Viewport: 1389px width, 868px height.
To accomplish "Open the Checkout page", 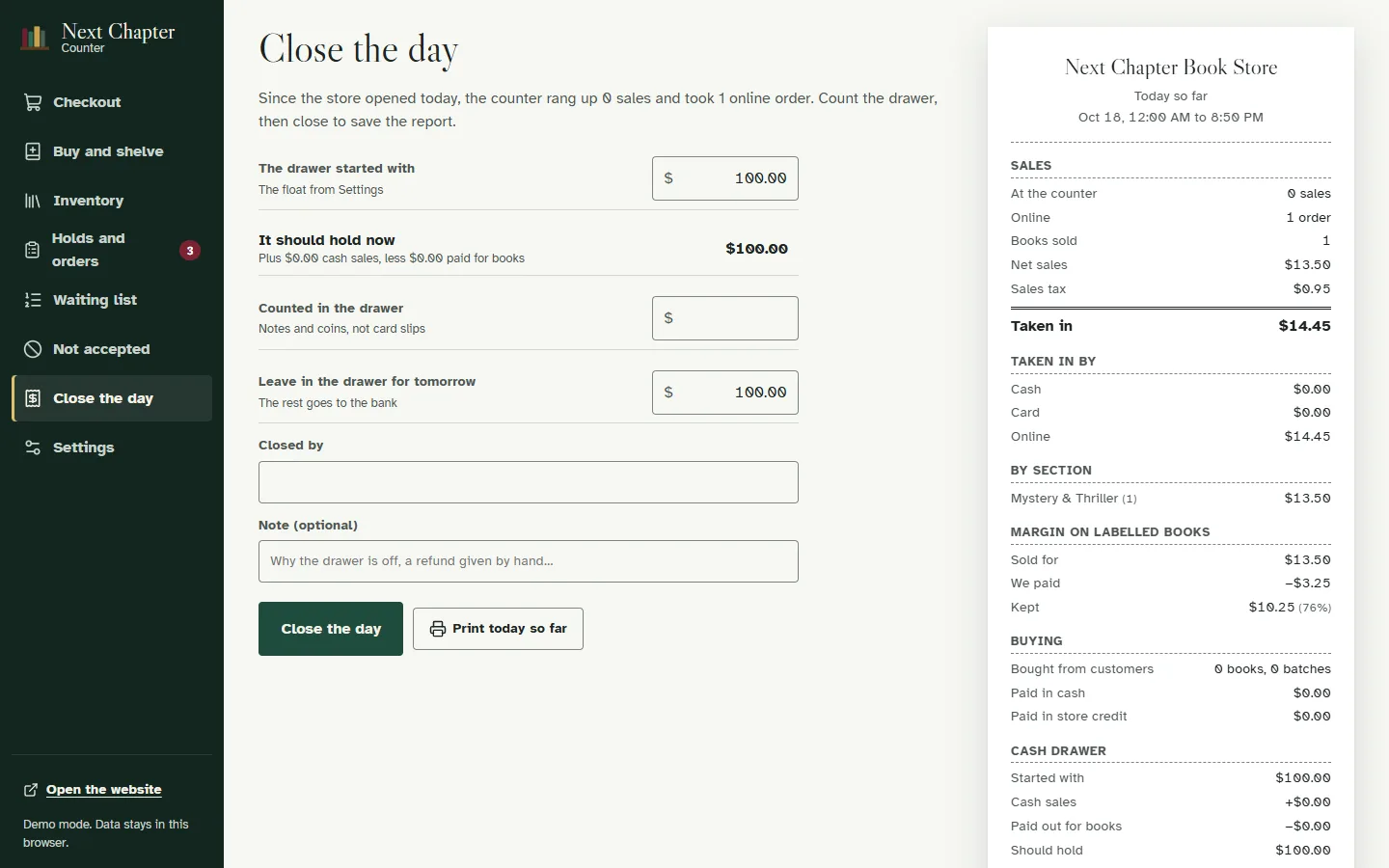I will coord(112,102).
